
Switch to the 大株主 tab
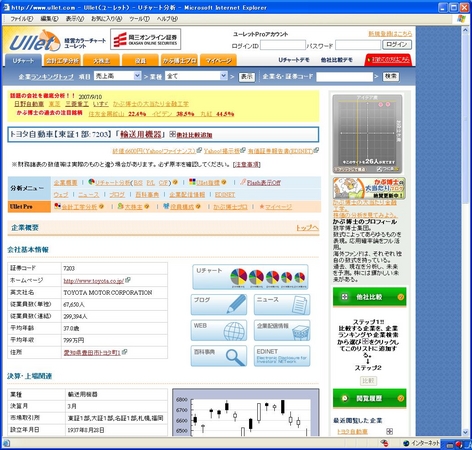101,61
